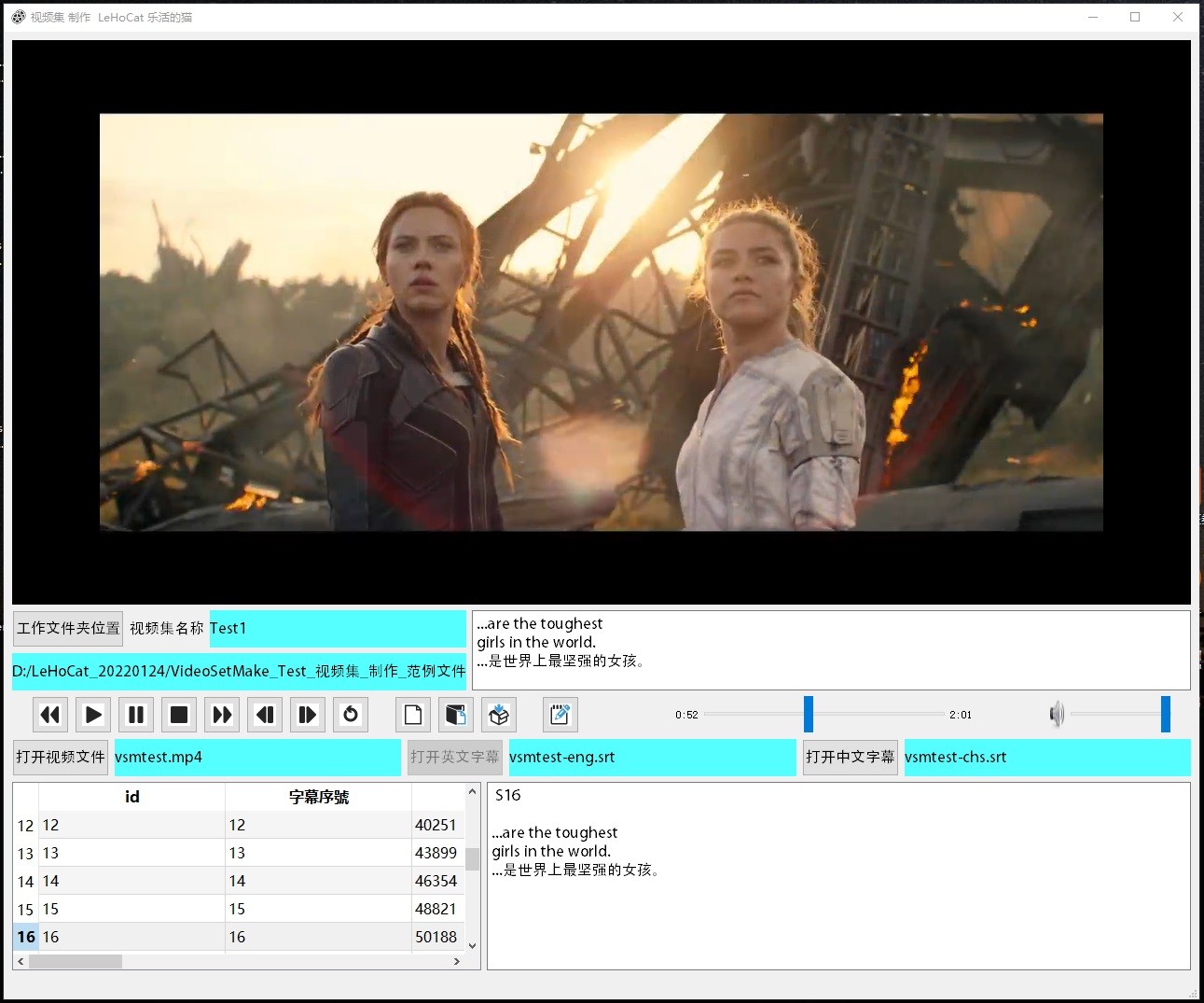Screen dimensions: 1204x1003
Task: Click the vsmtest.mp4 file name field
Action: pos(257,757)
